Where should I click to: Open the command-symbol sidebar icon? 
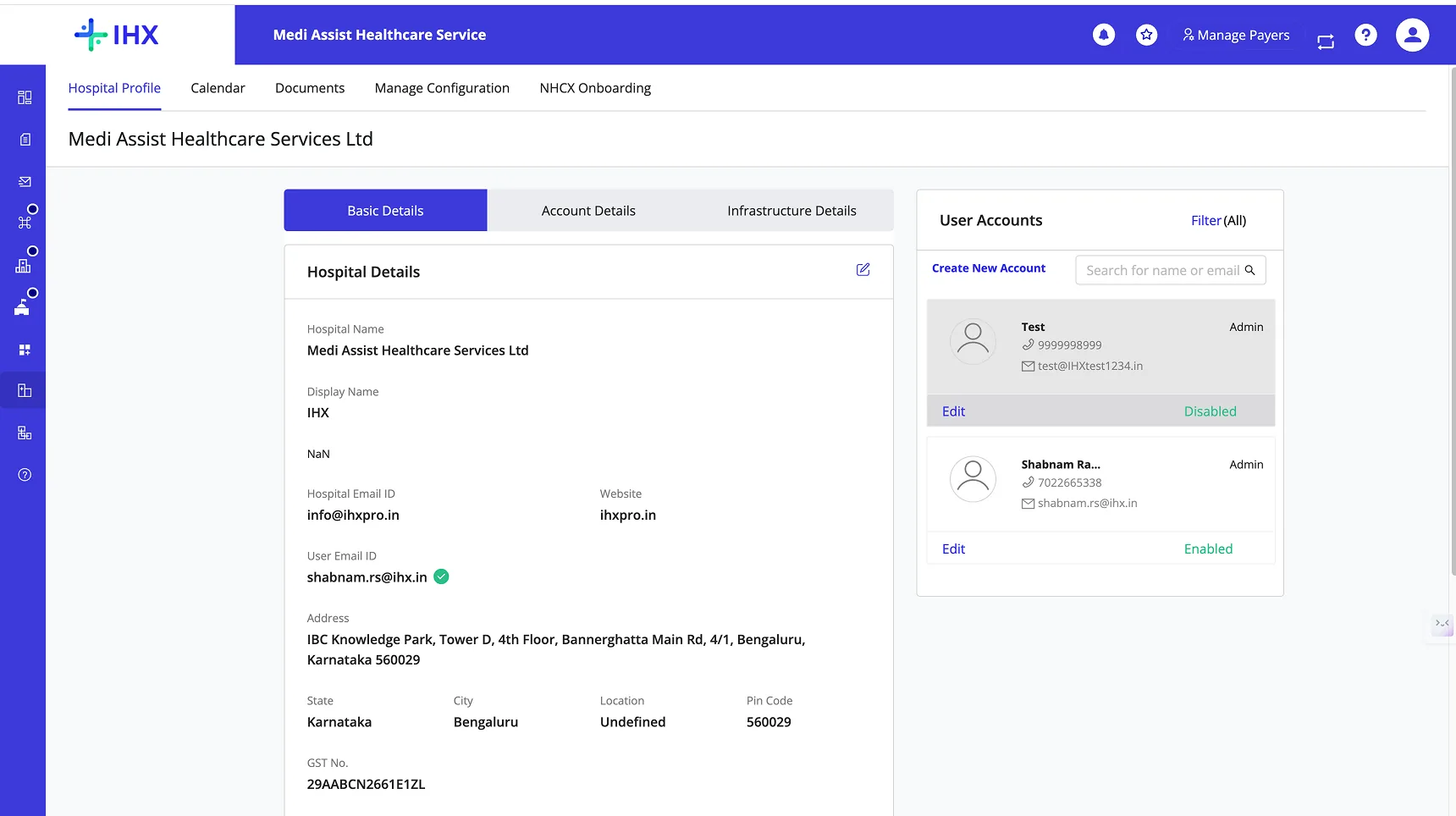(x=25, y=223)
